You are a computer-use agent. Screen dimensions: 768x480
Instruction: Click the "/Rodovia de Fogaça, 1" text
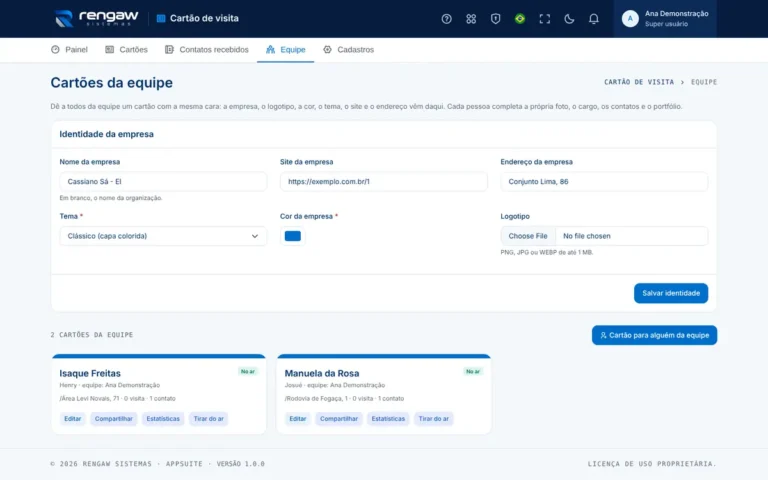(x=316, y=399)
